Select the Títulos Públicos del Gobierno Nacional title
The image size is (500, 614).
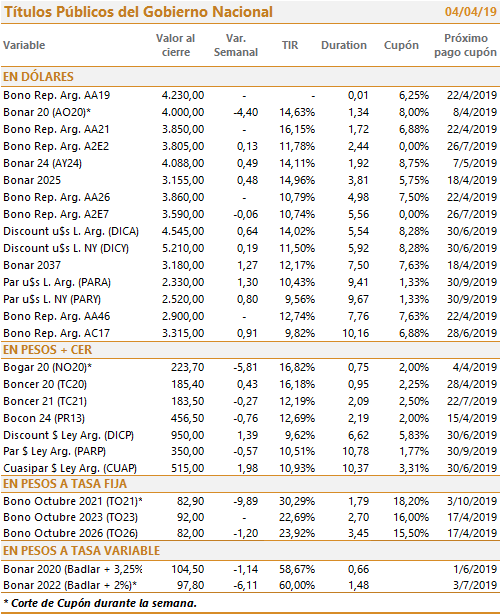click(138, 12)
